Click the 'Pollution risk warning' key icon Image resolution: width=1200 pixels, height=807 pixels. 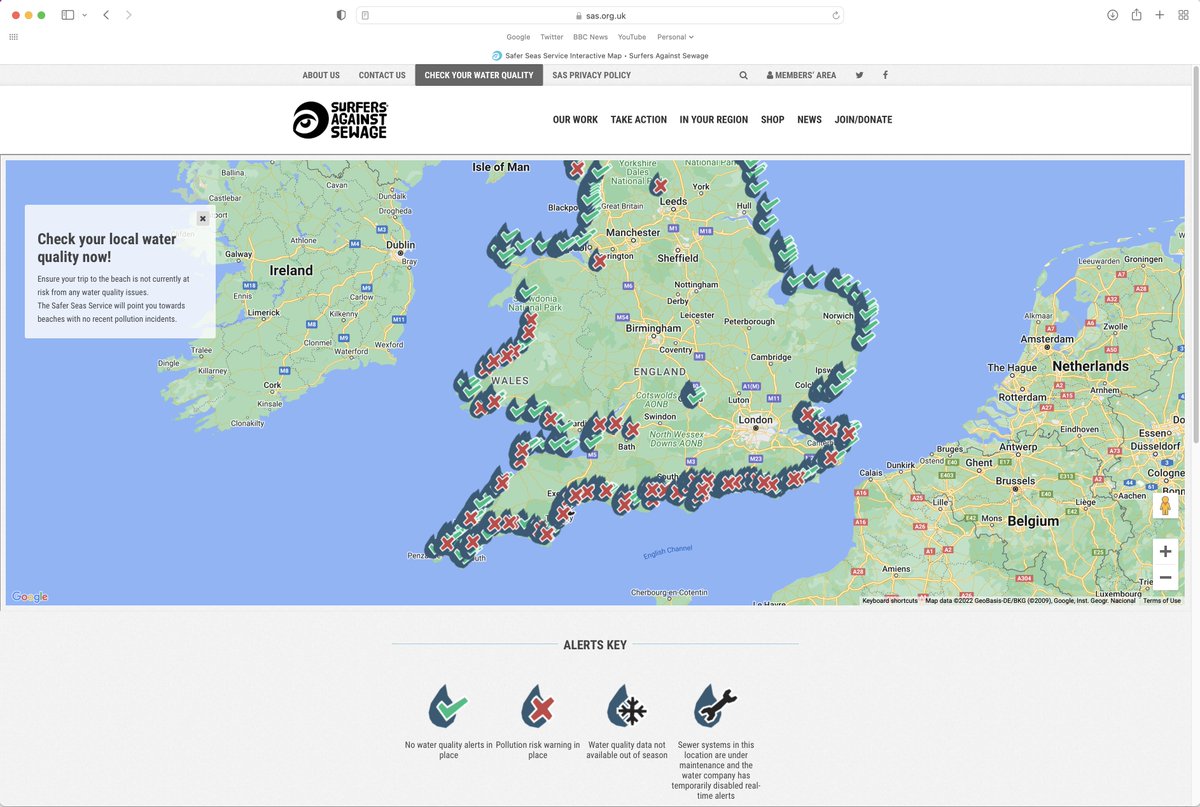(x=538, y=707)
